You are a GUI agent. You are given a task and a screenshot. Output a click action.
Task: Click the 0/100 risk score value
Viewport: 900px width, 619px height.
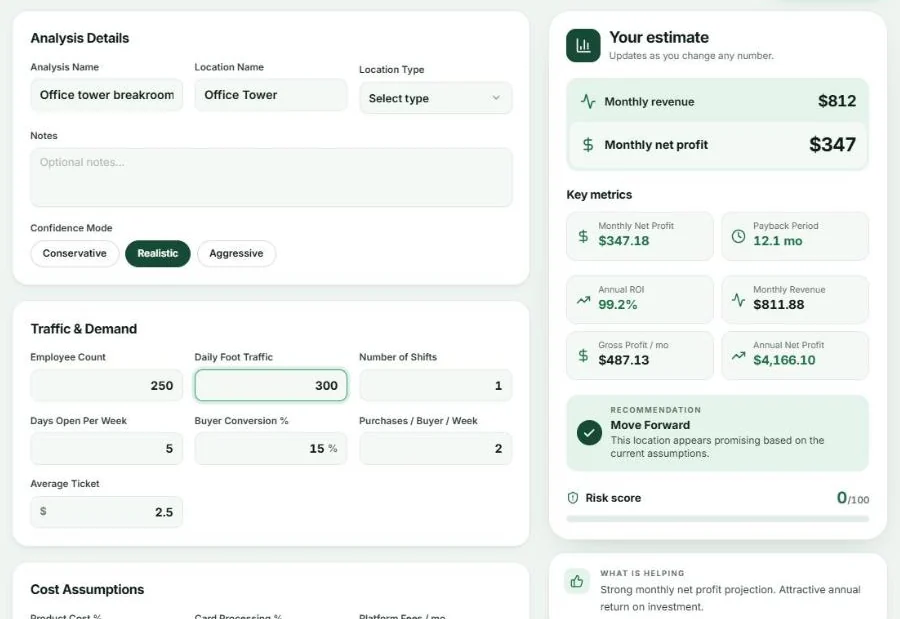(853, 498)
